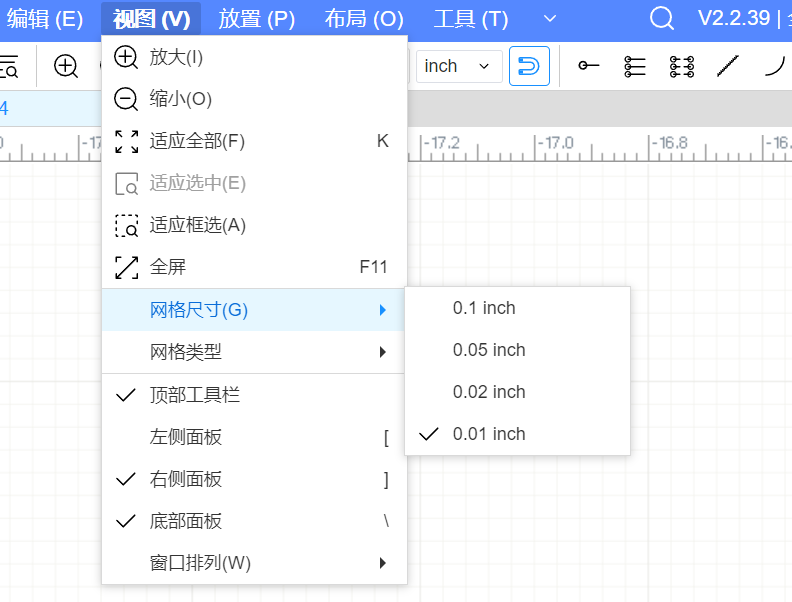Click the 缩小(O) minus magnifier icon
792x602 pixels.
[x=126, y=99]
